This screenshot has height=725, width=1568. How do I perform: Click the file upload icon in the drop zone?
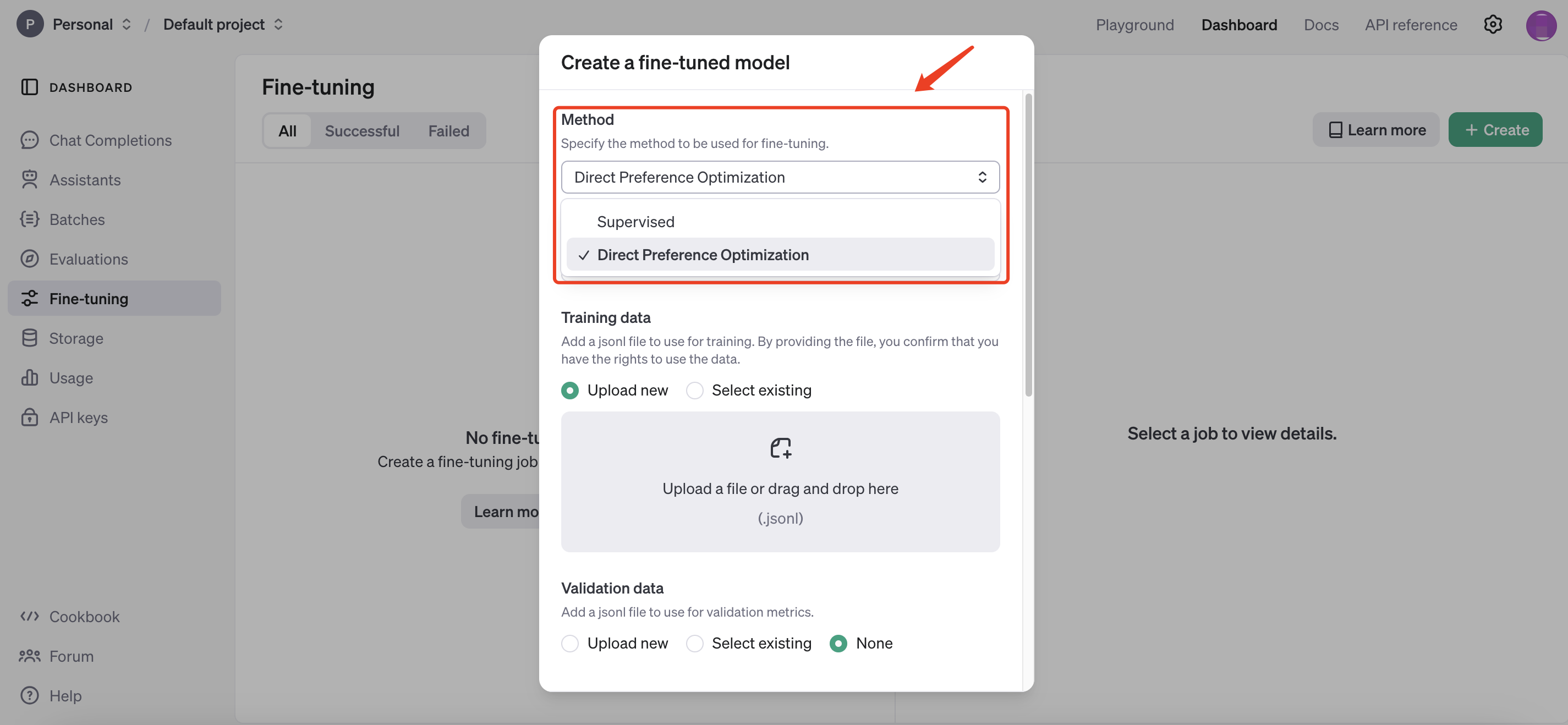(780, 448)
